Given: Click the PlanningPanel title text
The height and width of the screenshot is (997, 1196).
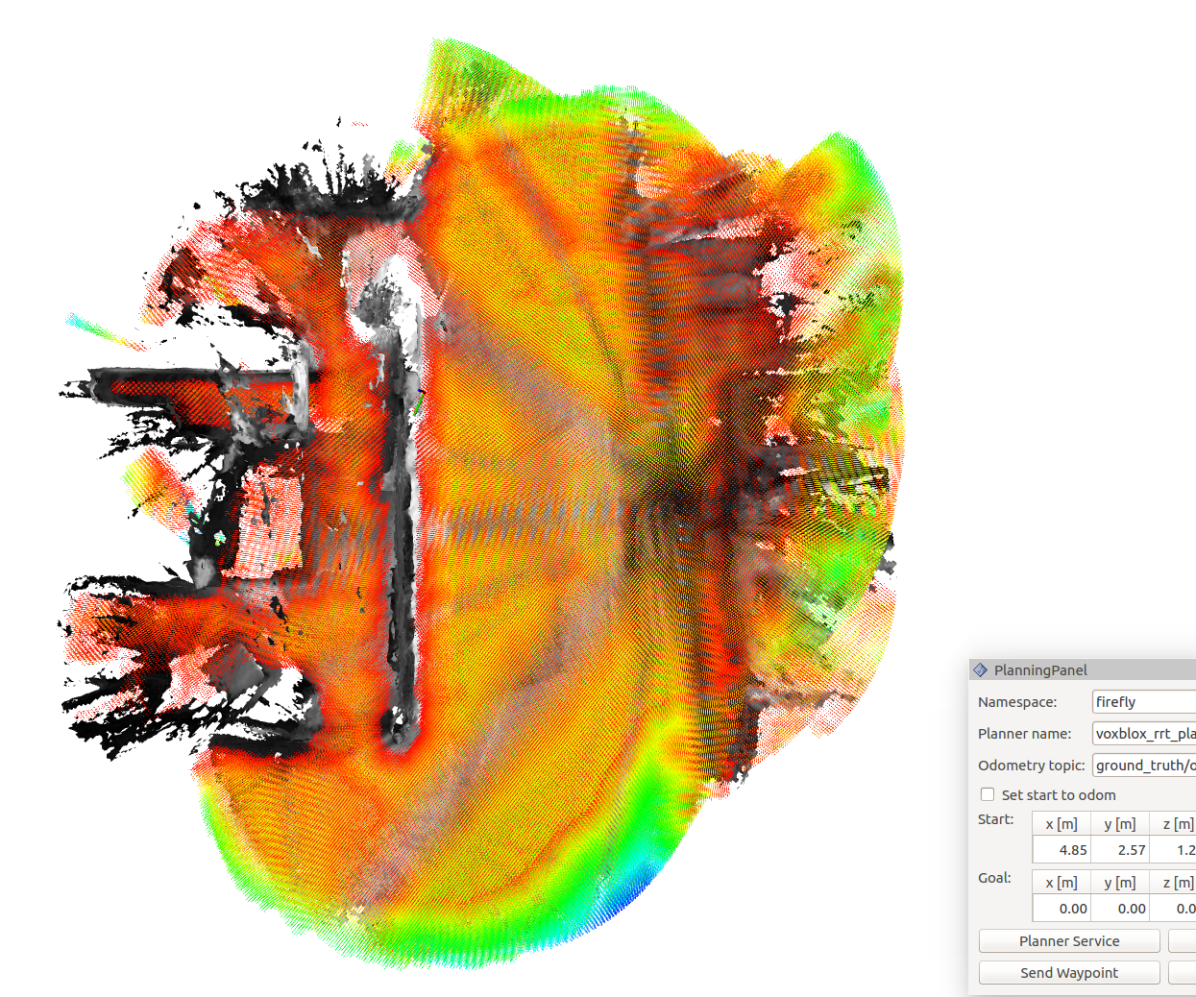Looking at the screenshot, I should click(1040, 670).
